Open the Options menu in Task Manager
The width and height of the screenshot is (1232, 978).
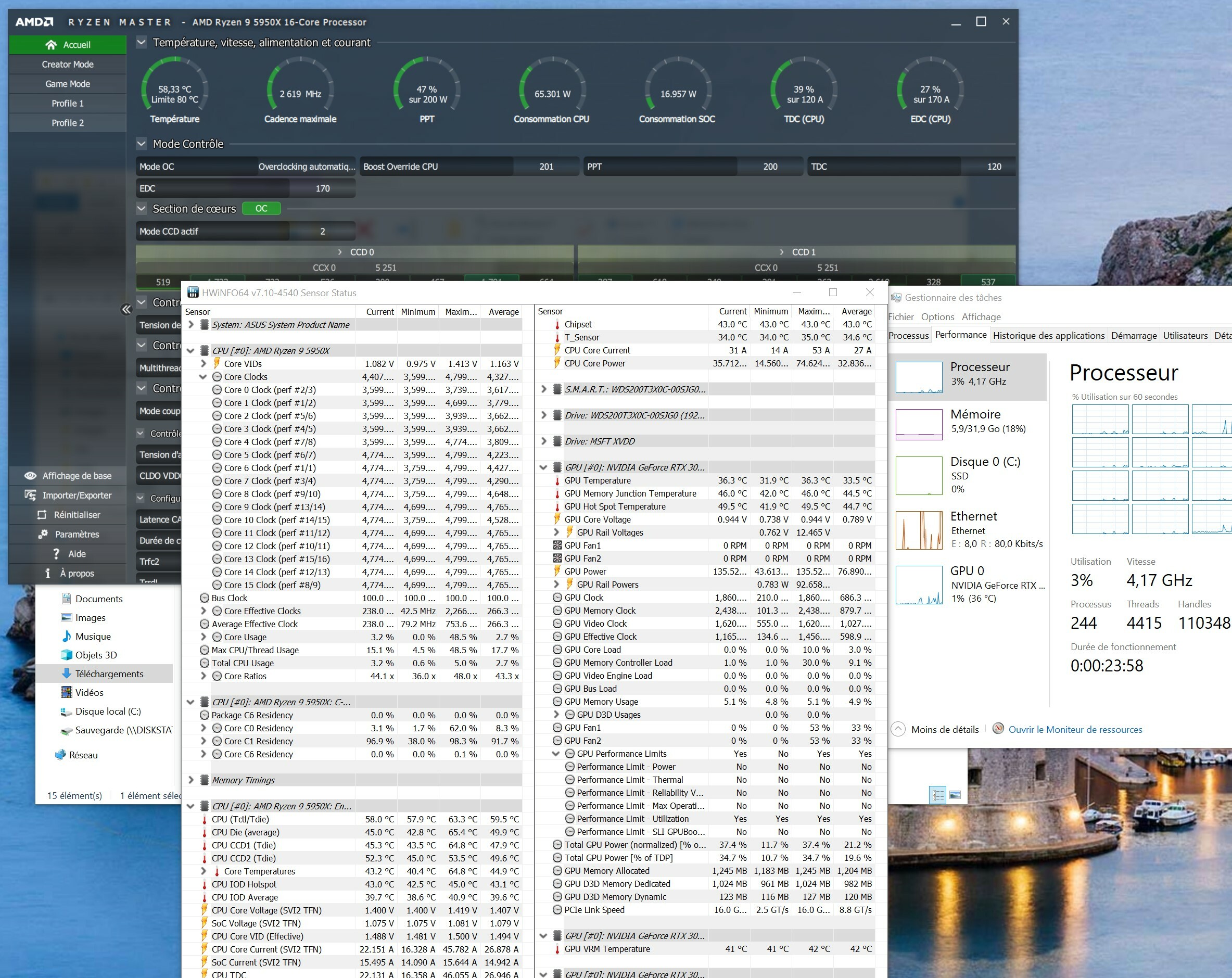tap(938, 317)
